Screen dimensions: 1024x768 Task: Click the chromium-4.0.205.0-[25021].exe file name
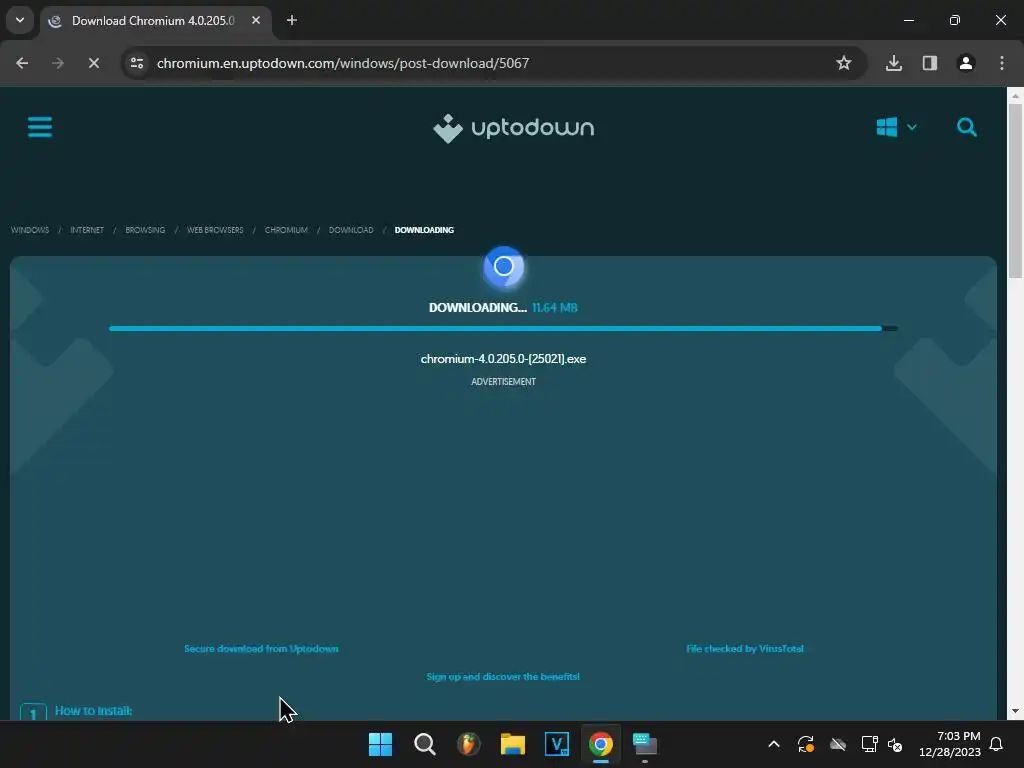(504, 359)
